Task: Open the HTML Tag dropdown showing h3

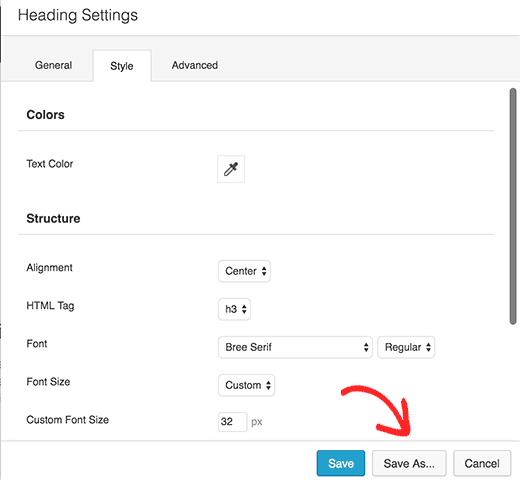Action: click(x=234, y=309)
